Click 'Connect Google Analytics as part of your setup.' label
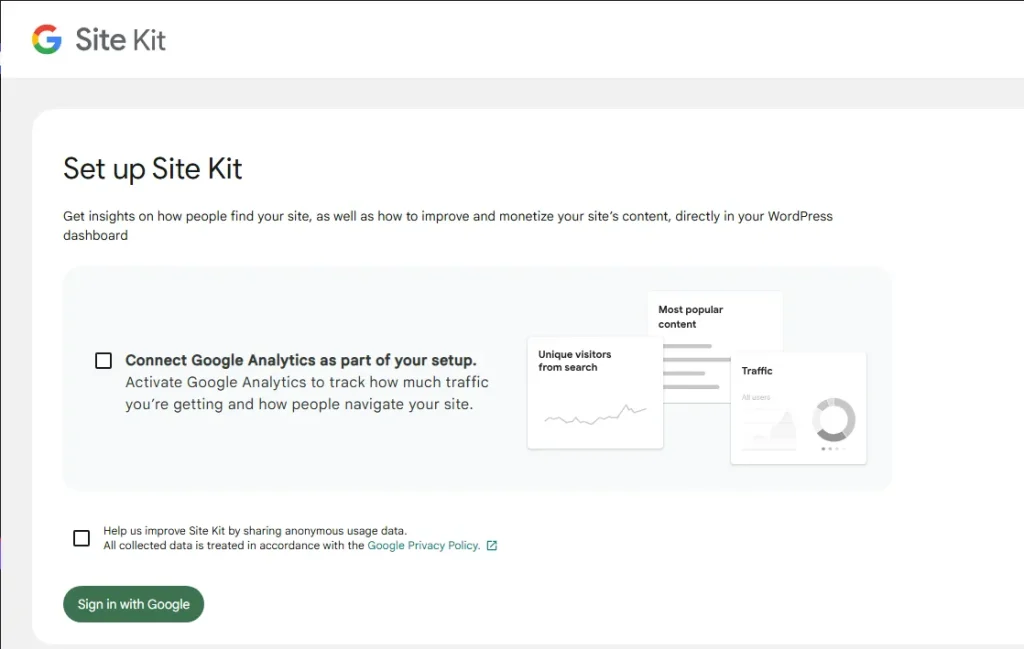This screenshot has height=649, width=1024. click(x=301, y=360)
